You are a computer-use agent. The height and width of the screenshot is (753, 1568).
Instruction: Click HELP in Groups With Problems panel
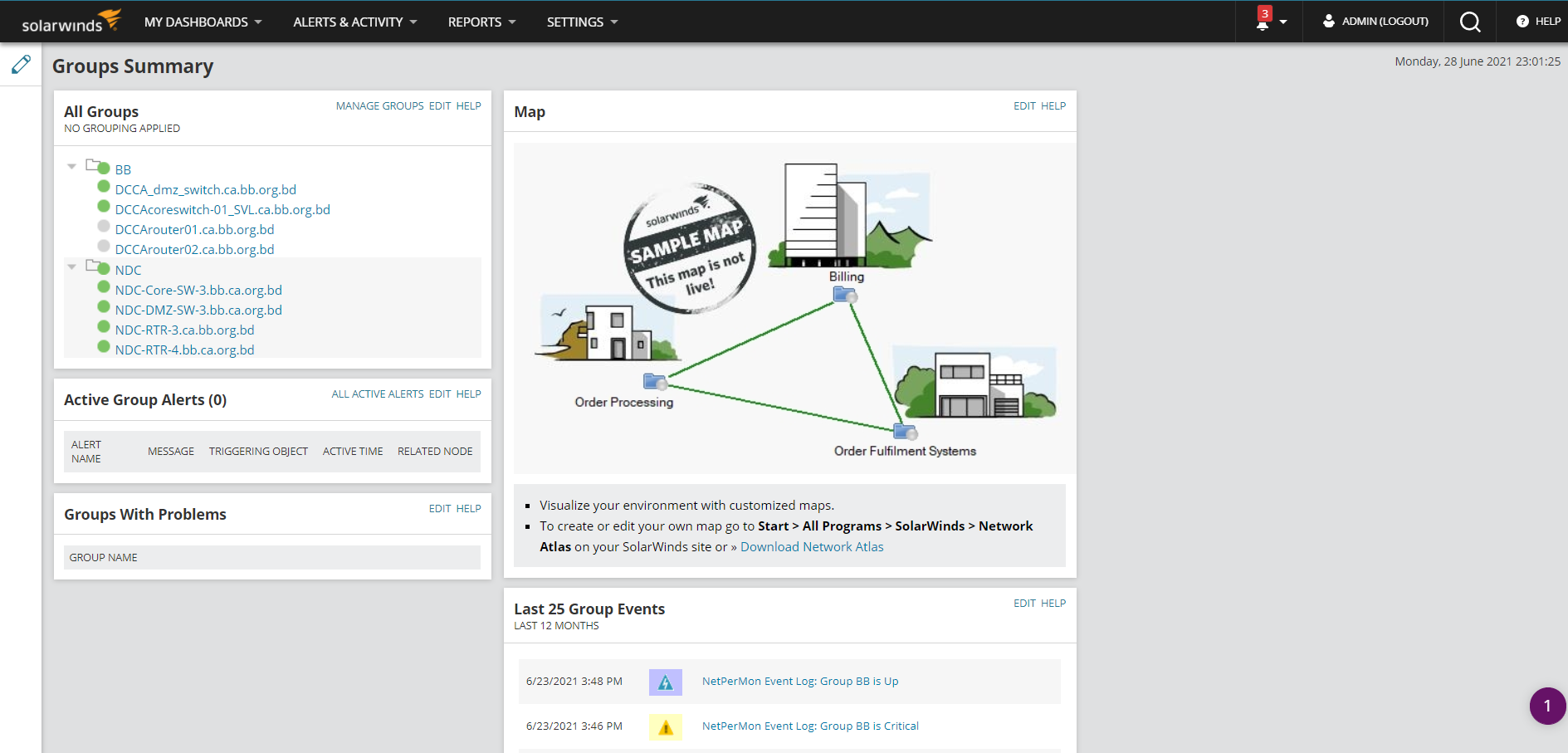tap(468, 509)
